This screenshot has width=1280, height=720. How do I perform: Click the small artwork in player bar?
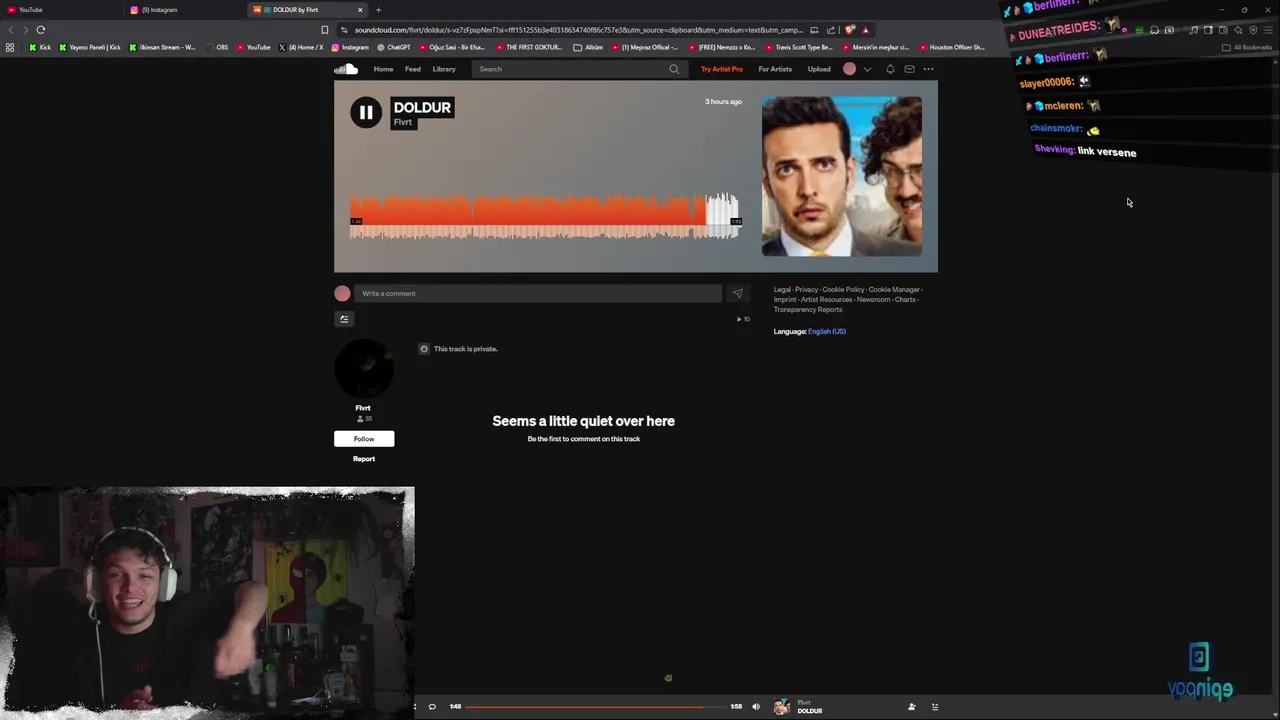coord(782,707)
